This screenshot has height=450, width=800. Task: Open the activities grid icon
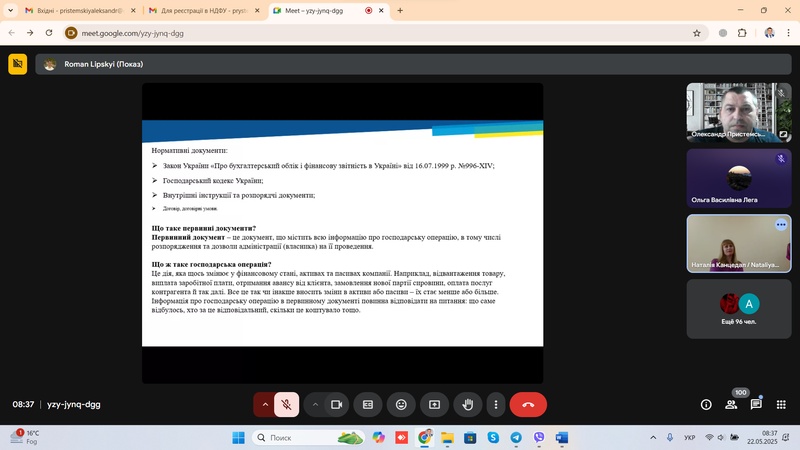pyautogui.click(x=781, y=405)
